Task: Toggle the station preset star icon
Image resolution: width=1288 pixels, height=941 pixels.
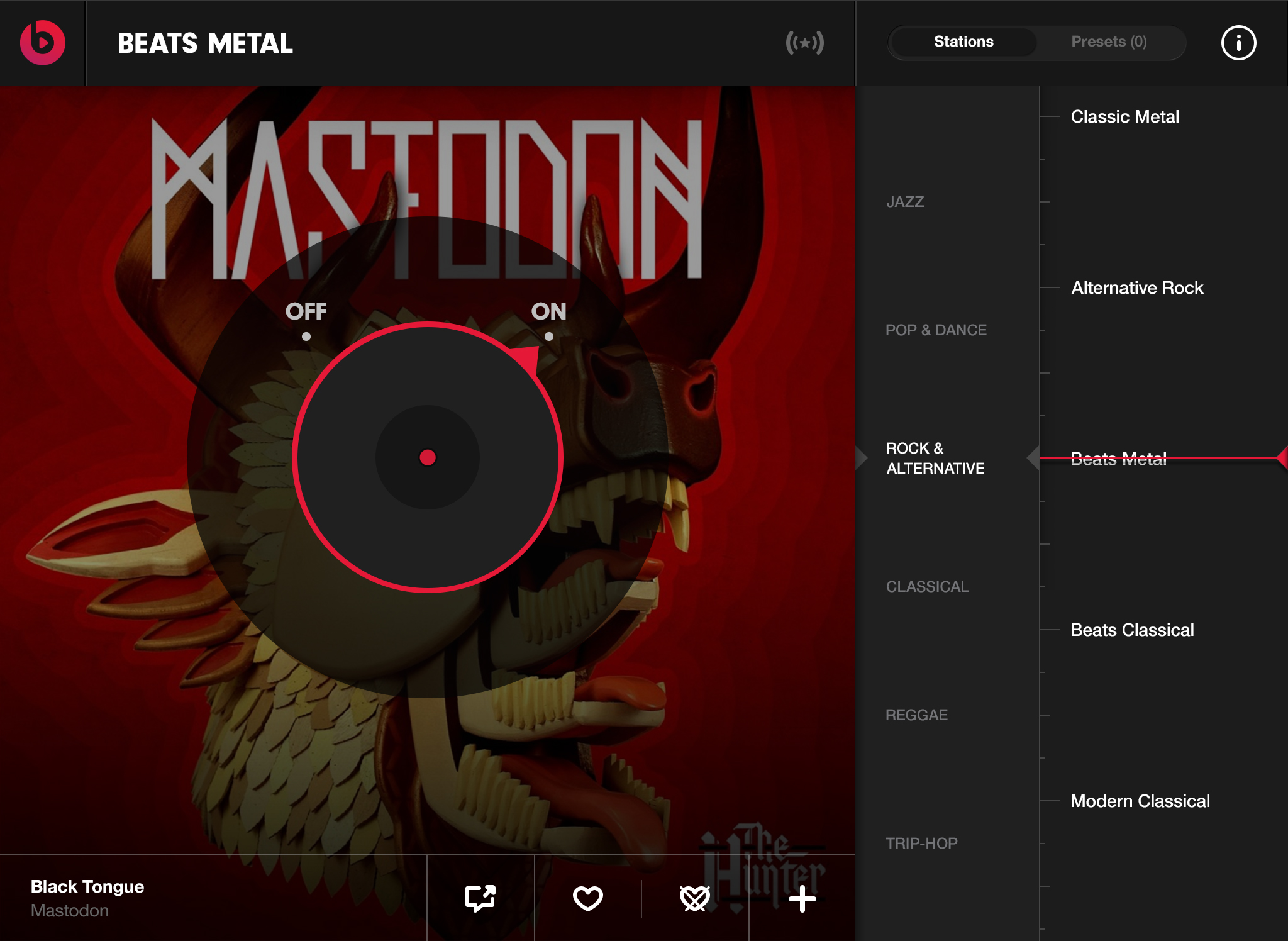Action: click(804, 43)
